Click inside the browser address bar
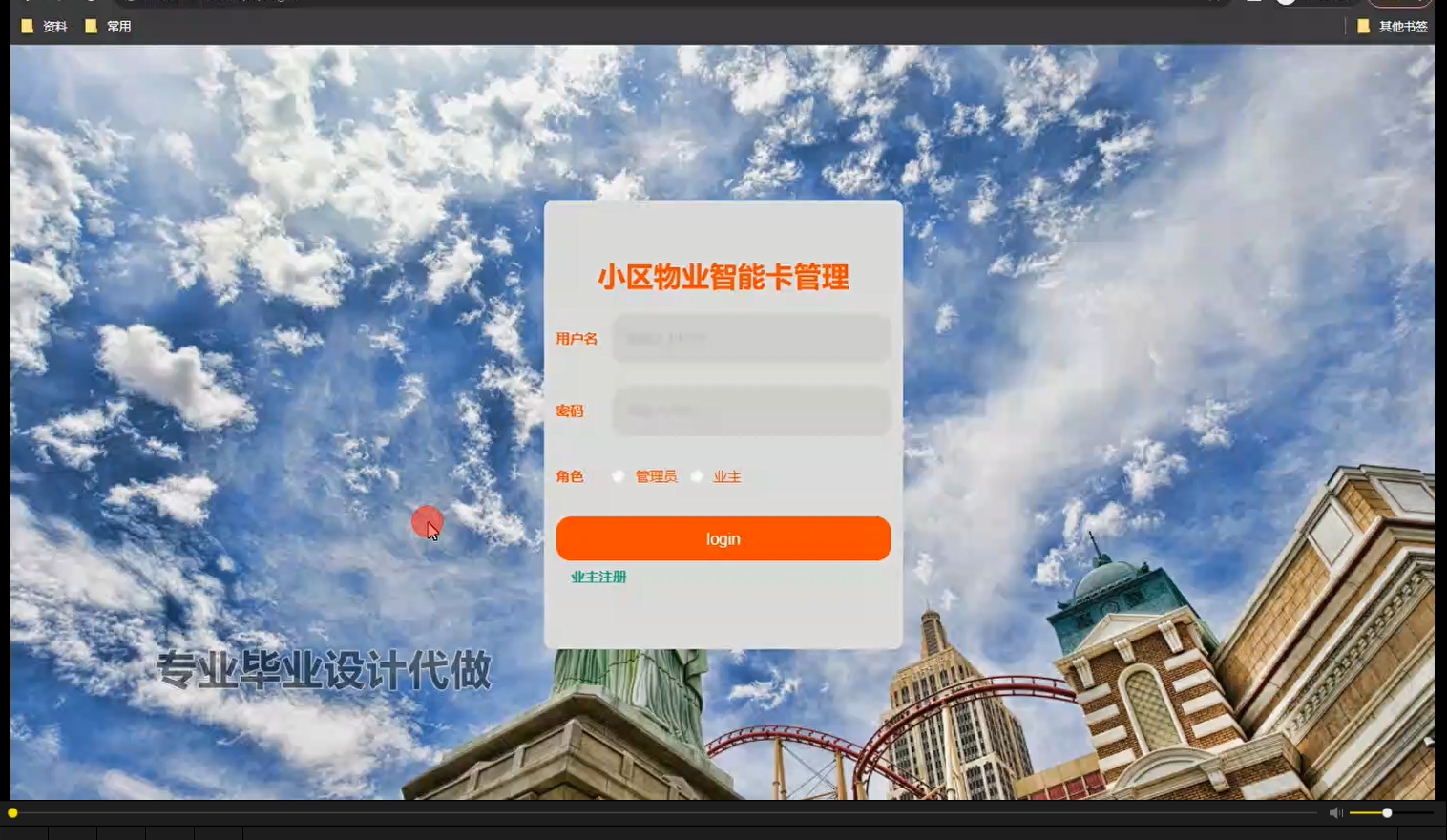The image size is (1447, 840). [573, 4]
